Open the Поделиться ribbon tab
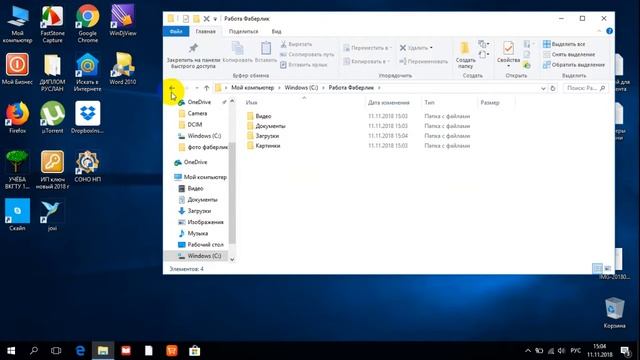The width and height of the screenshot is (640, 360). click(x=243, y=31)
